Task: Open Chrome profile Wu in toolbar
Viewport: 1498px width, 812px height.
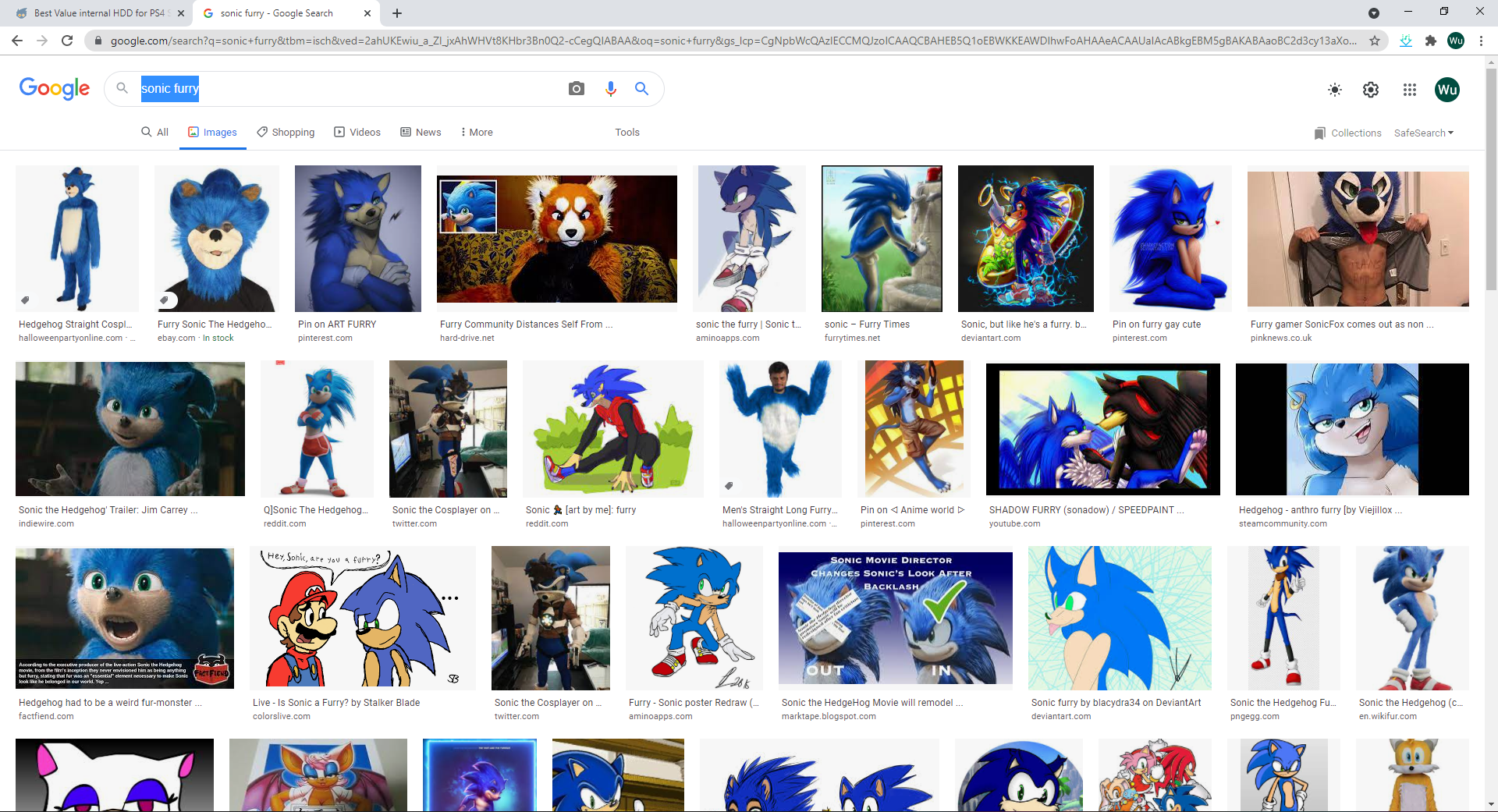Action: pos(1456,41)
